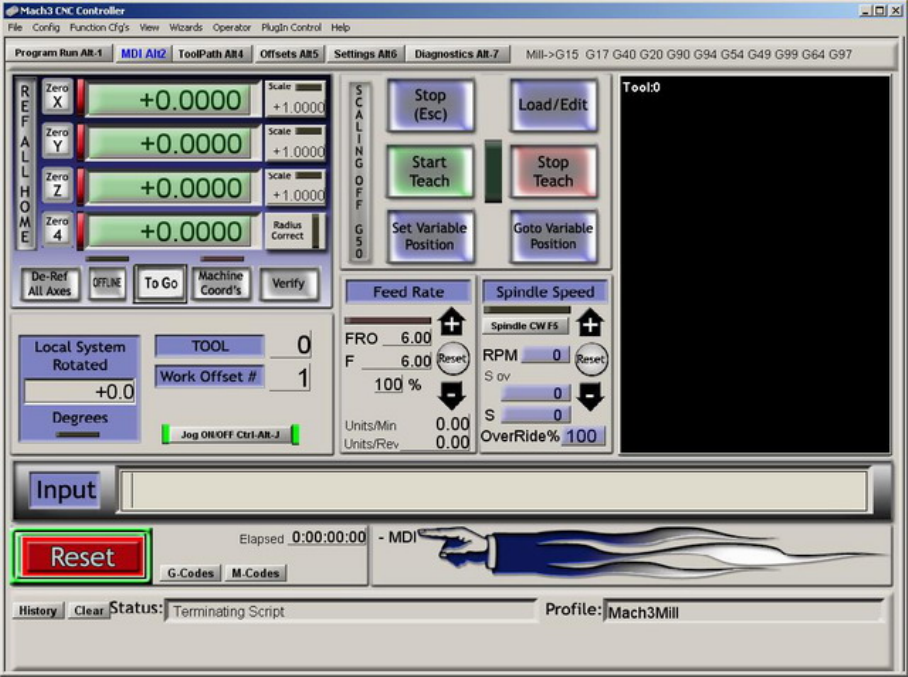Switch to MDI Alt2 tab

coord(143,54)
